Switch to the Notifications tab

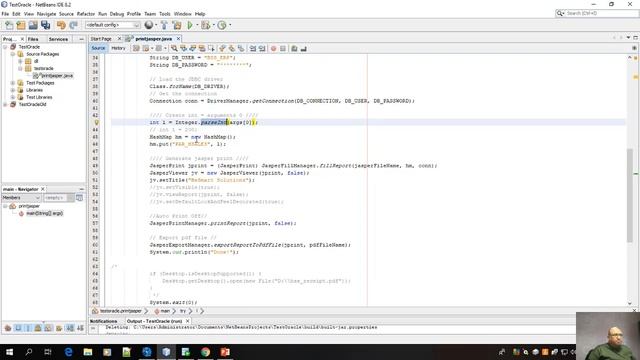(x=104, y=321)
